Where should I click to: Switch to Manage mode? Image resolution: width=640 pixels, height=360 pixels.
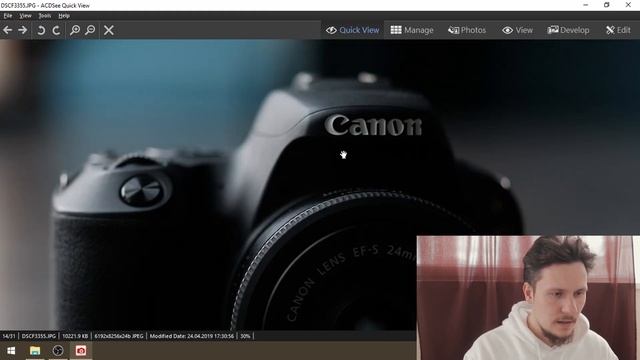point(412,30)
